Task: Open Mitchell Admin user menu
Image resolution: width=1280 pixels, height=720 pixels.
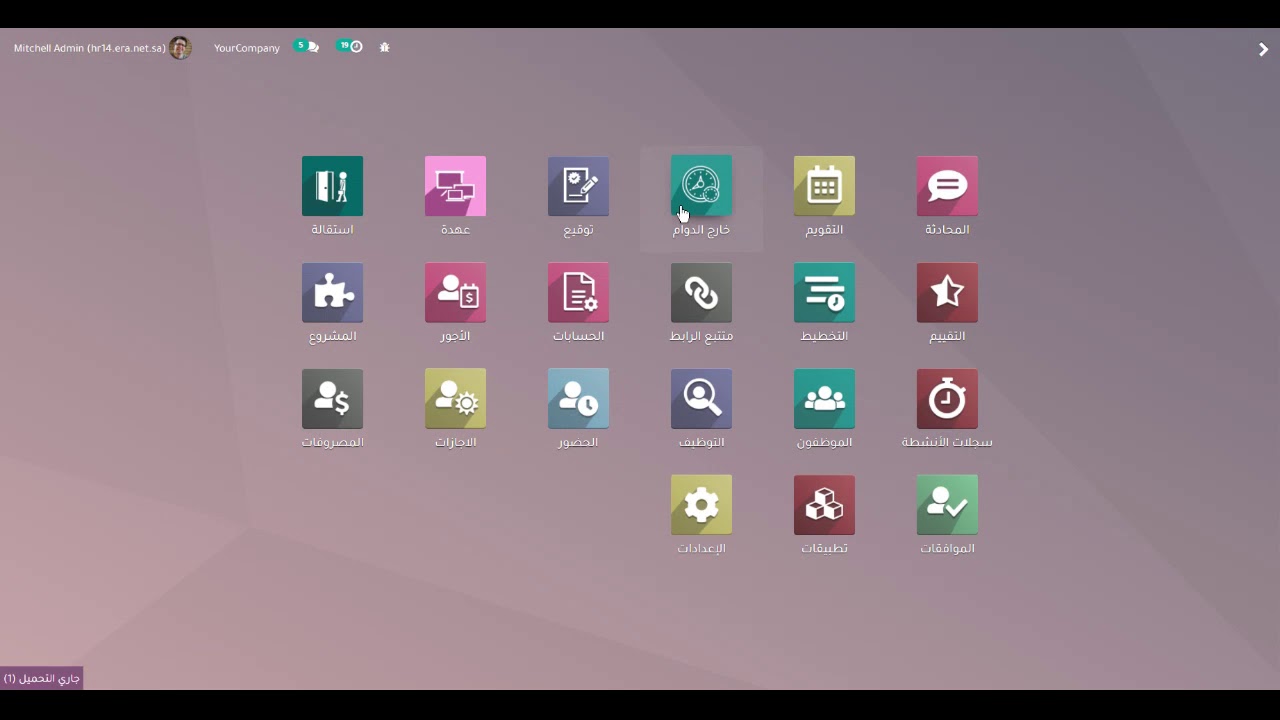Action: pos(102,48)
